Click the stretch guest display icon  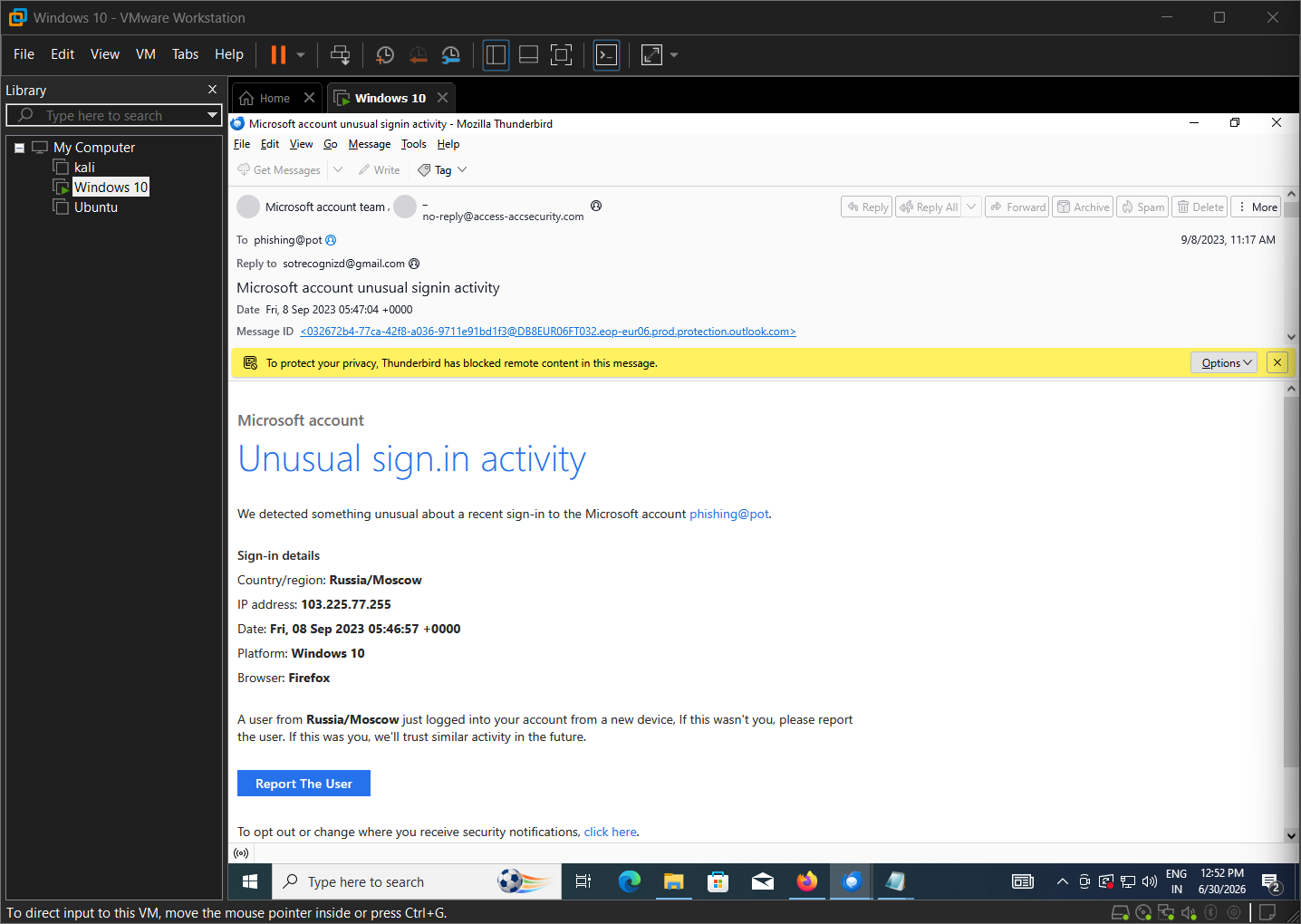pos(651,55)
